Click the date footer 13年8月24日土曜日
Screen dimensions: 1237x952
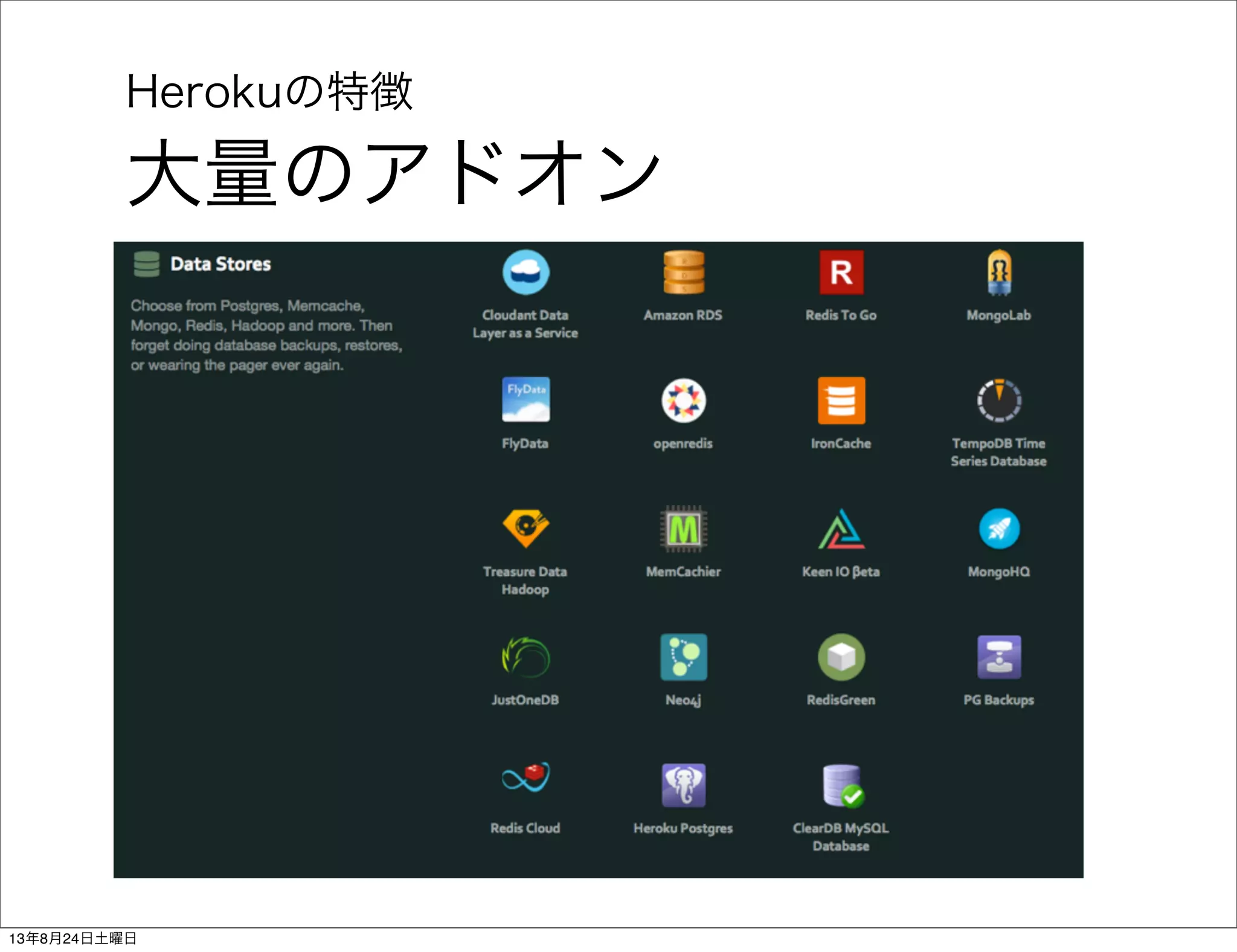tap(72, 939)
